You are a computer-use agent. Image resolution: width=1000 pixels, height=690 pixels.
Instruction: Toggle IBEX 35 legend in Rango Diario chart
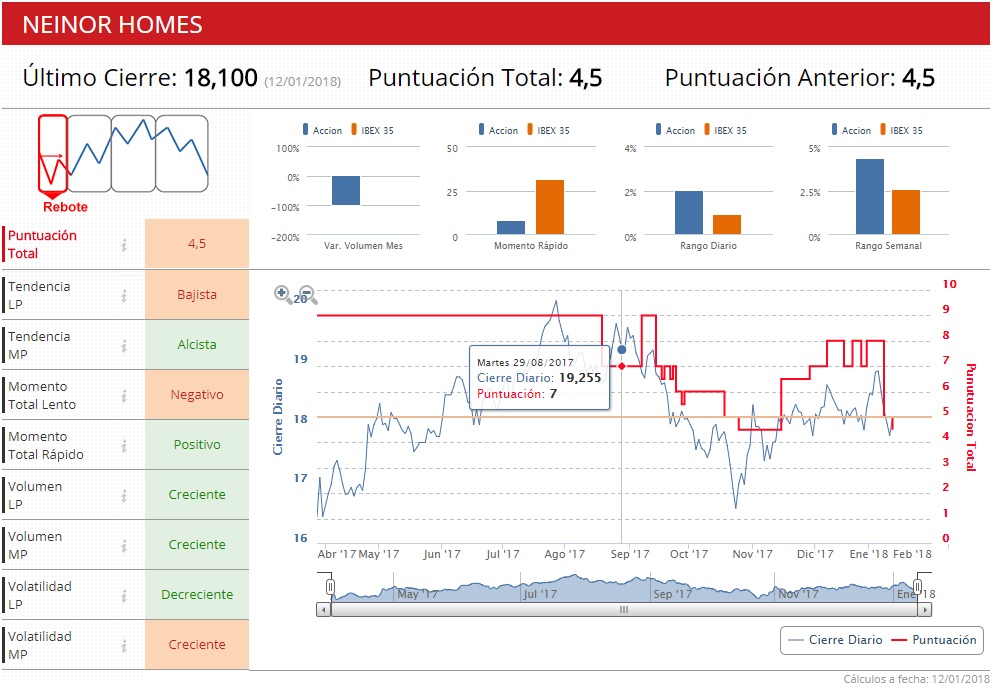click(725, 130)
